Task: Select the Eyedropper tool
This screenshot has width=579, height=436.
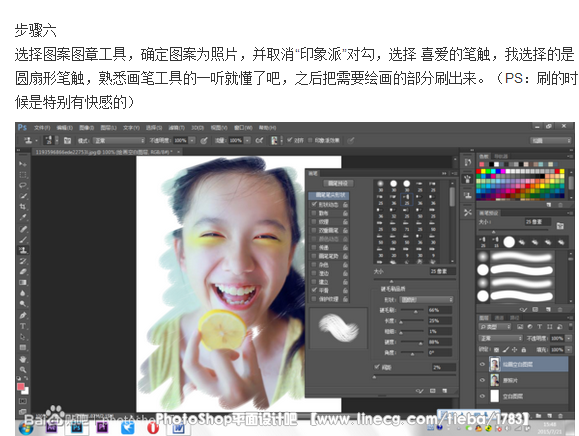Action: (x=23, y=217)
